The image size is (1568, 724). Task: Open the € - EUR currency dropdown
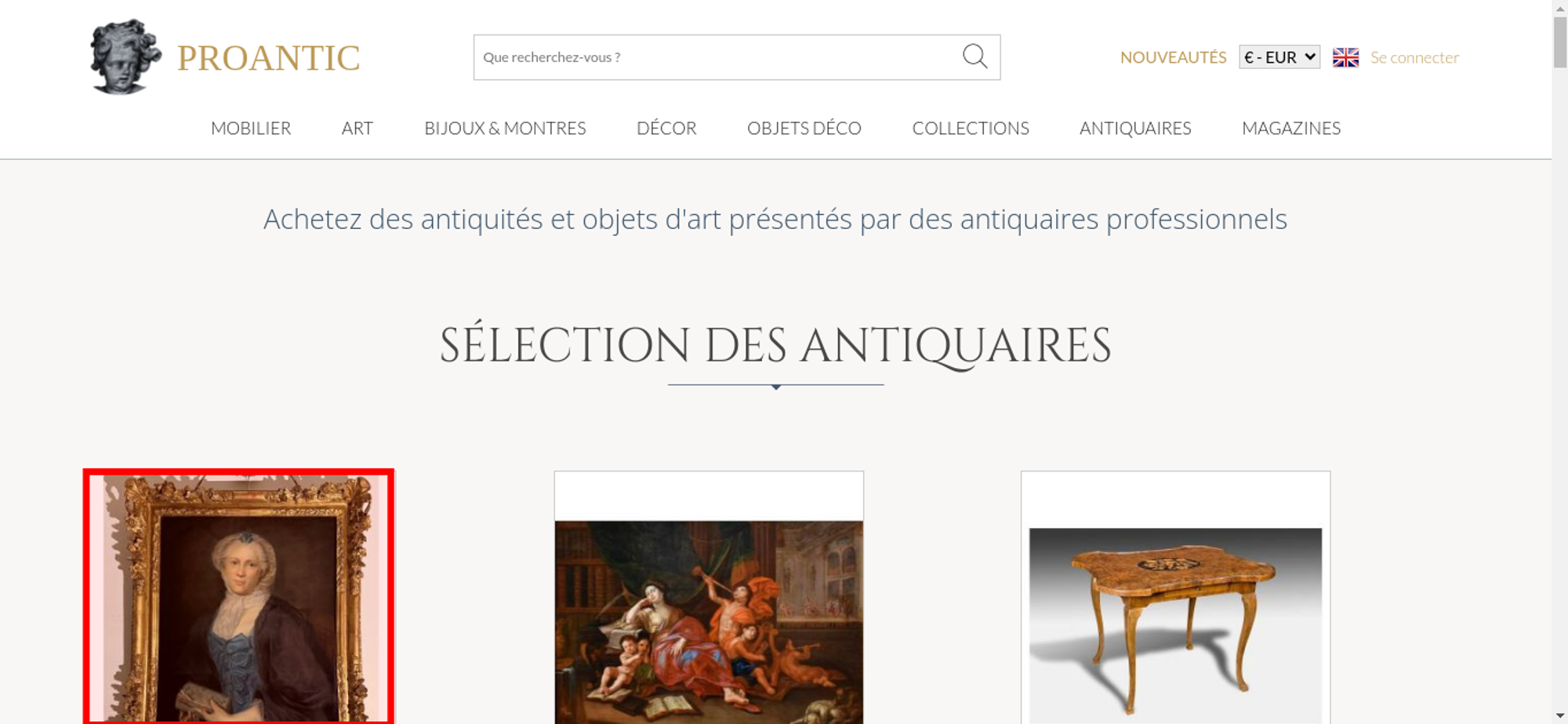click(1279, 57)
